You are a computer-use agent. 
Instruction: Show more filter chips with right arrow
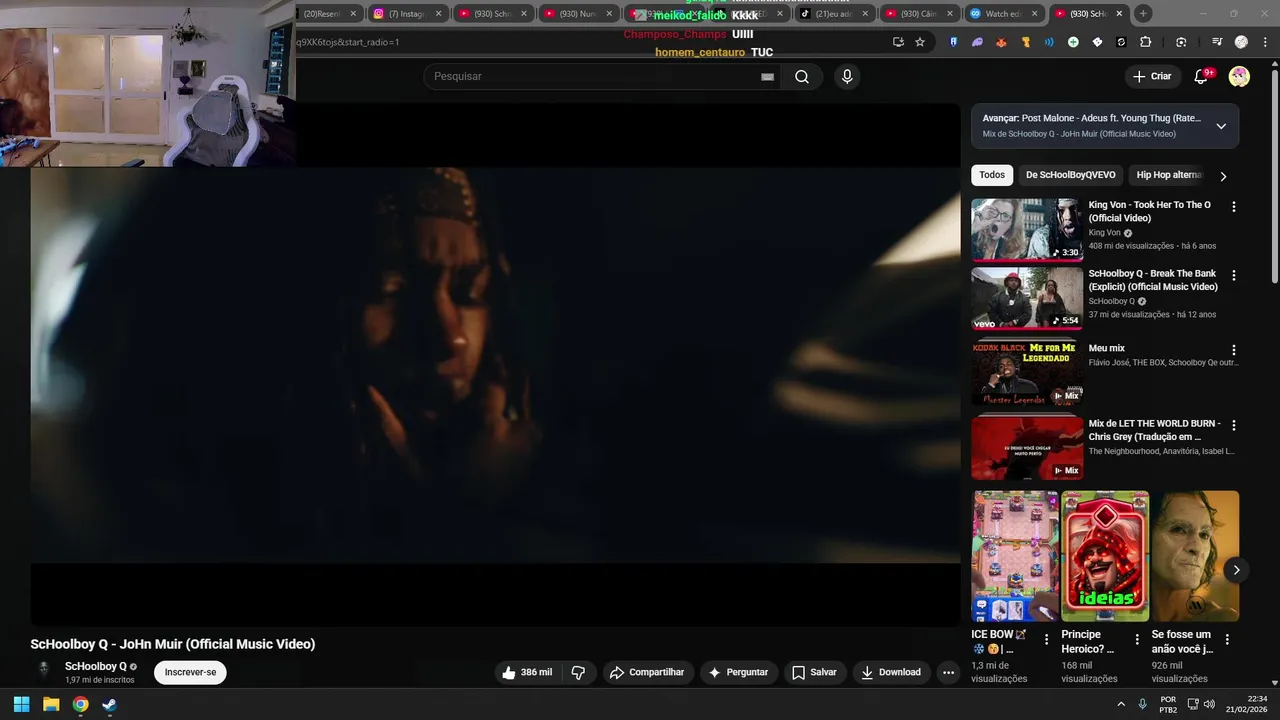pyautogui.click(x=1222, y=176)
